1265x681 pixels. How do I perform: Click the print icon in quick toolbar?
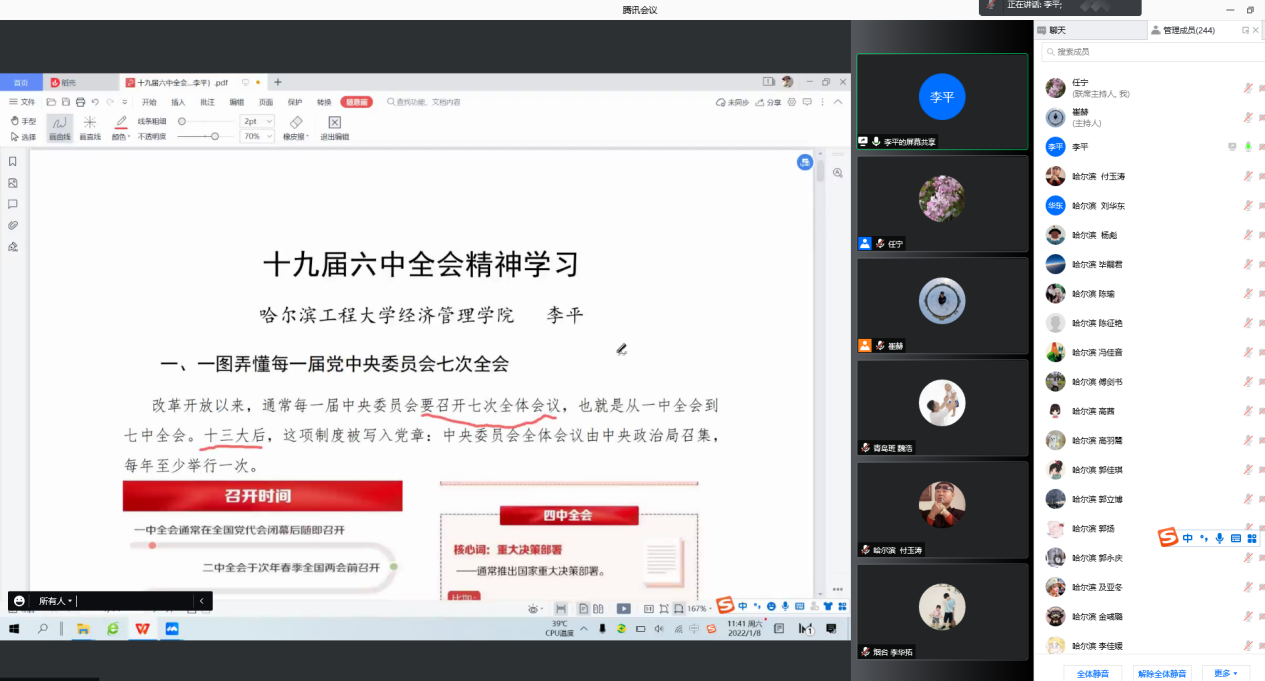(80, 102)
